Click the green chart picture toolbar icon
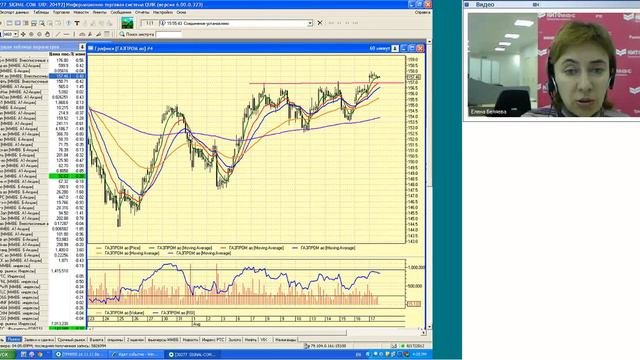Image resolution: width=640 pixels, height=360 pixels. [127, 23]
